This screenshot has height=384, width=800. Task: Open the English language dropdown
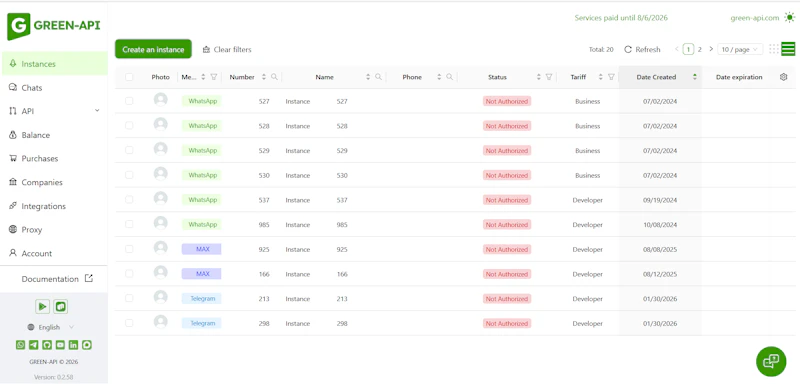[51, 327]
